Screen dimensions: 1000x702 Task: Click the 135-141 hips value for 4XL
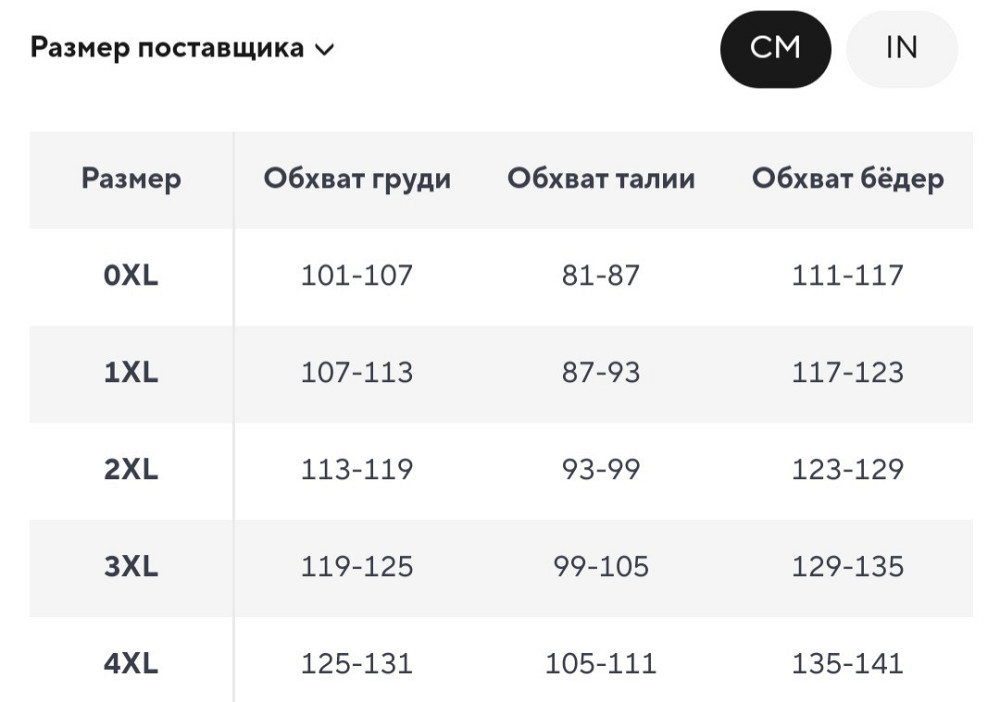point(848,663)
